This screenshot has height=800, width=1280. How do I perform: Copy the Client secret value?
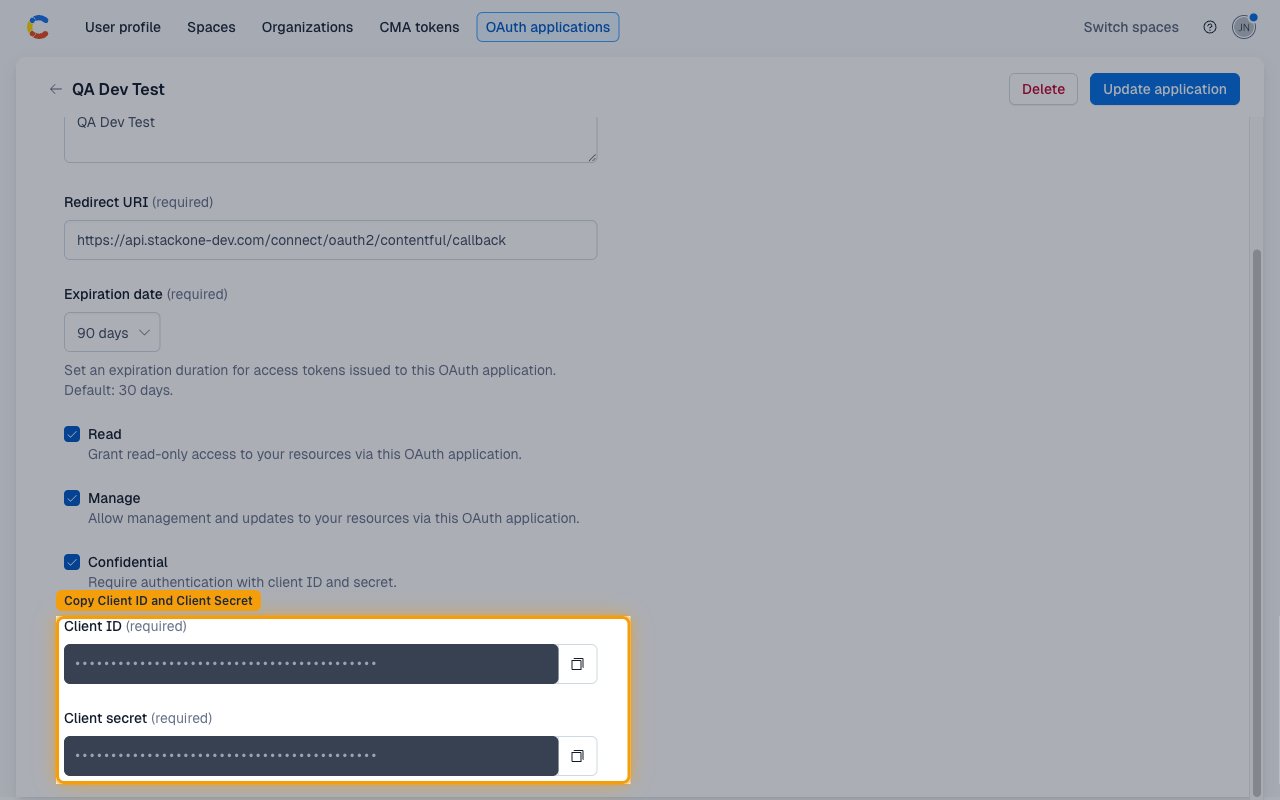click(x=577, y=756)
